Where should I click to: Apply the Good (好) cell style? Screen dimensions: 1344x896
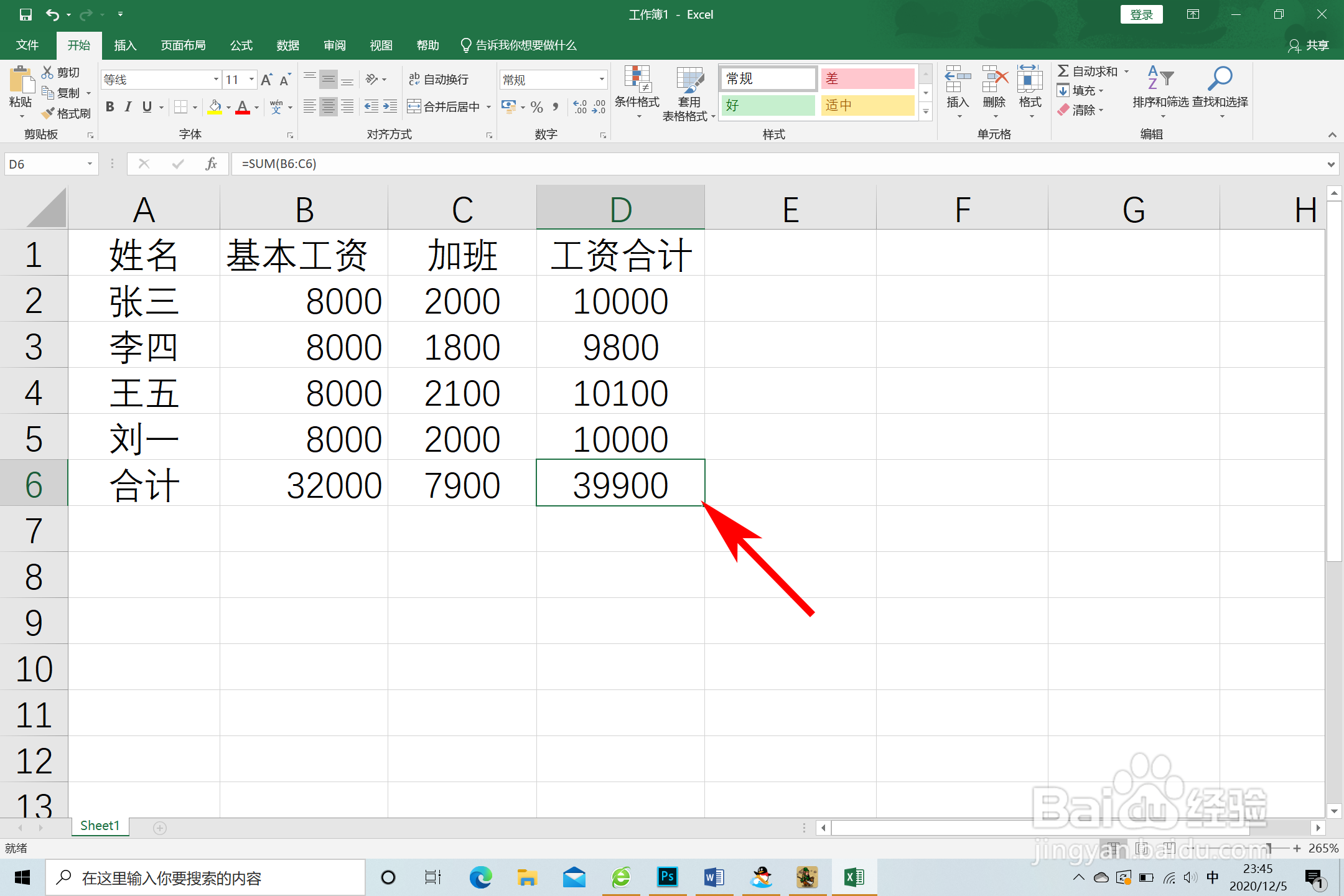pyautogui.click(x=768, y=105)
